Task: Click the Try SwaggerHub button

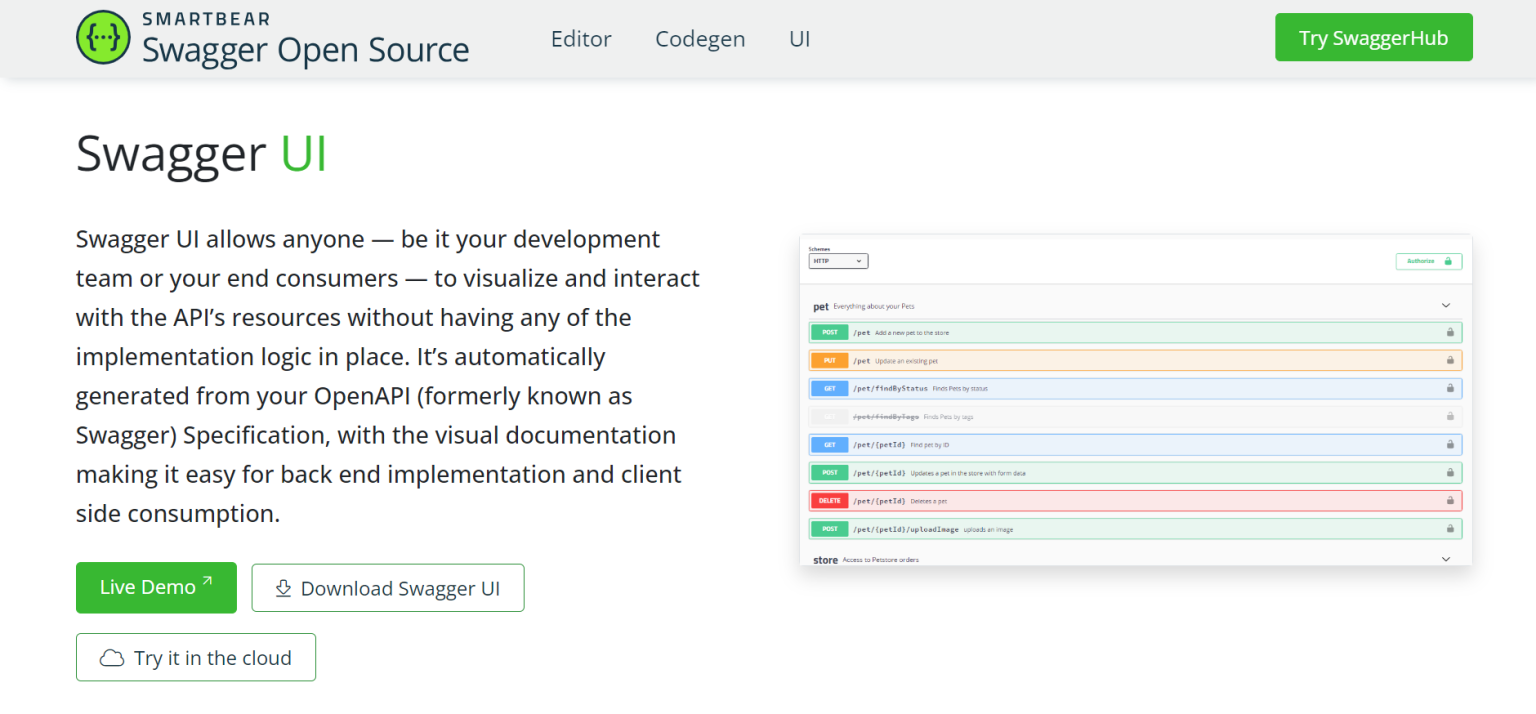Action: [x=1373, y=37]
